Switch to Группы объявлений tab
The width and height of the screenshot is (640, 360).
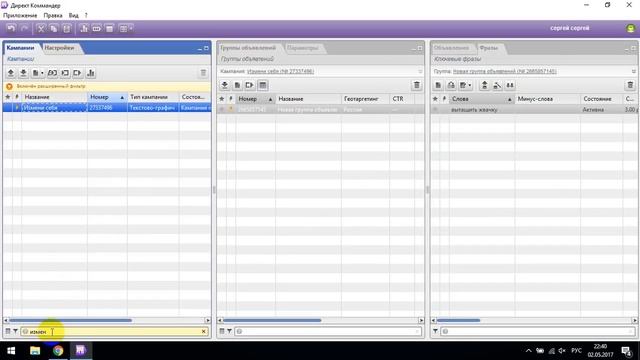pos(248,48)
